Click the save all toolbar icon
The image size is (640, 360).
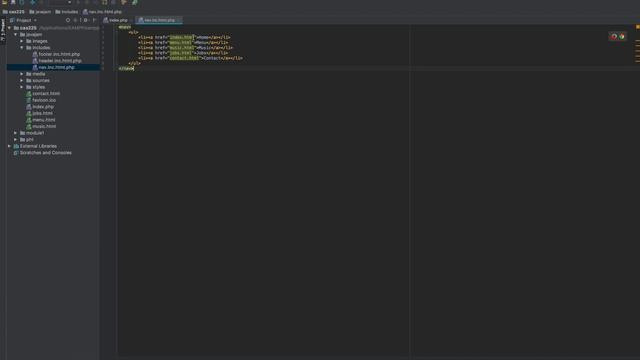[x=13, y=2]
